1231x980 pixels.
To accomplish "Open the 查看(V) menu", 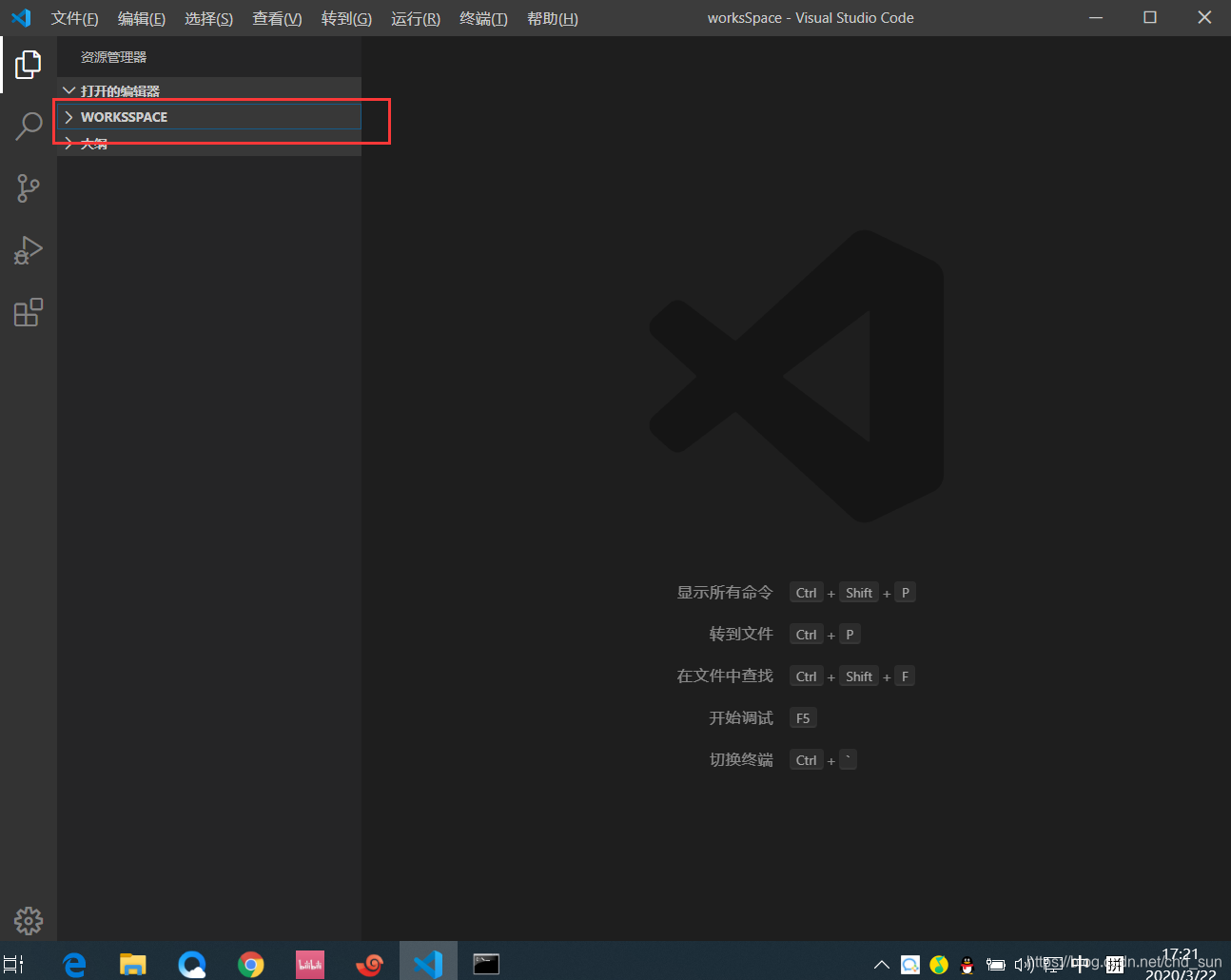I will point(277,18).
